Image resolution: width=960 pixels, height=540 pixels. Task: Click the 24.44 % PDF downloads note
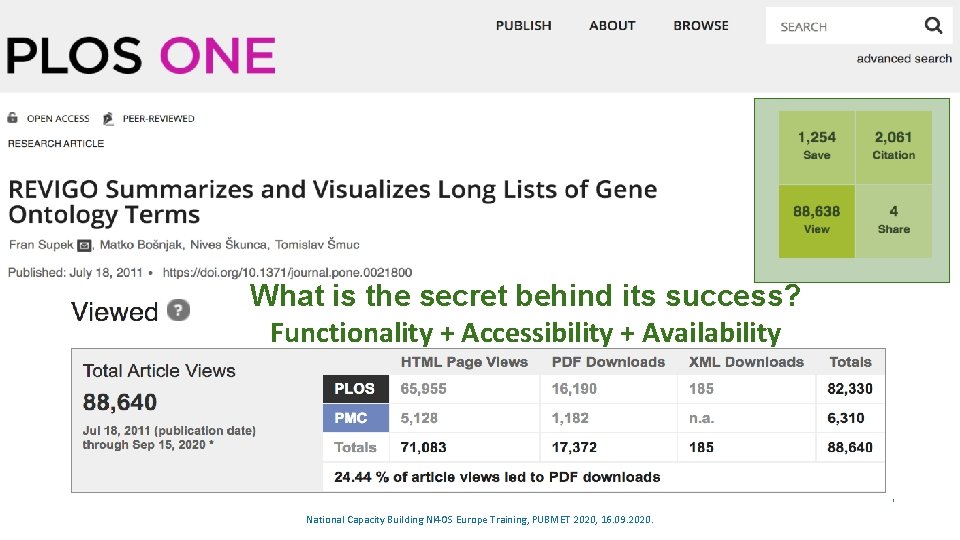(x=497, y=477)
